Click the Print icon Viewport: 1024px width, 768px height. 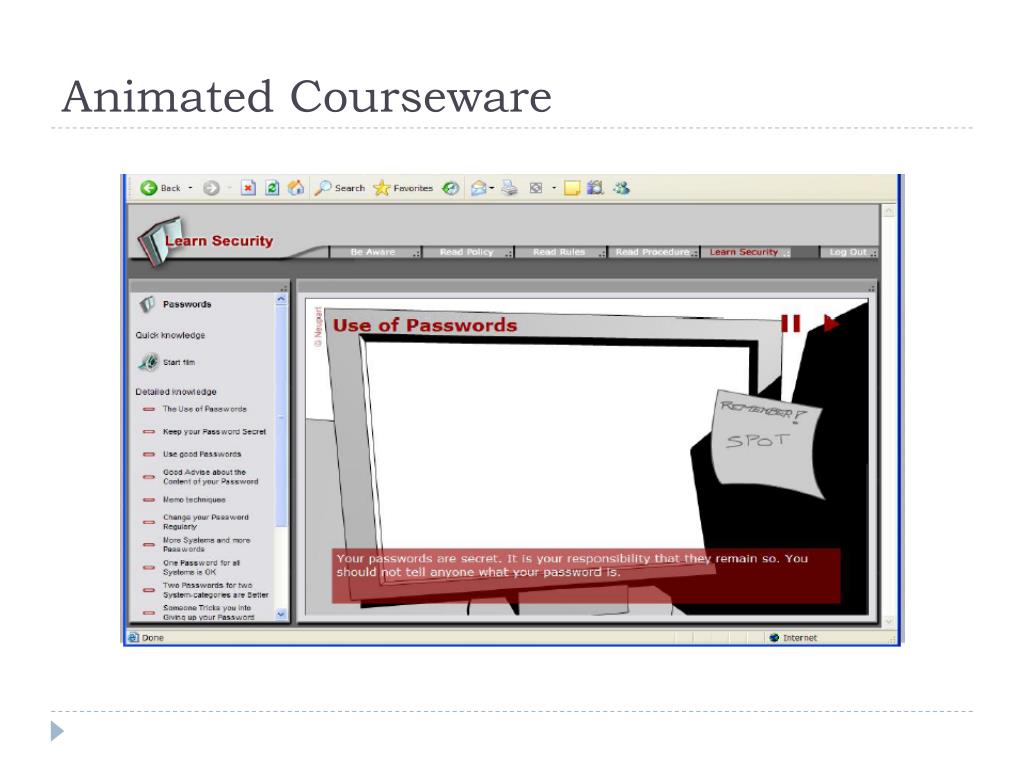click(509, 188)
